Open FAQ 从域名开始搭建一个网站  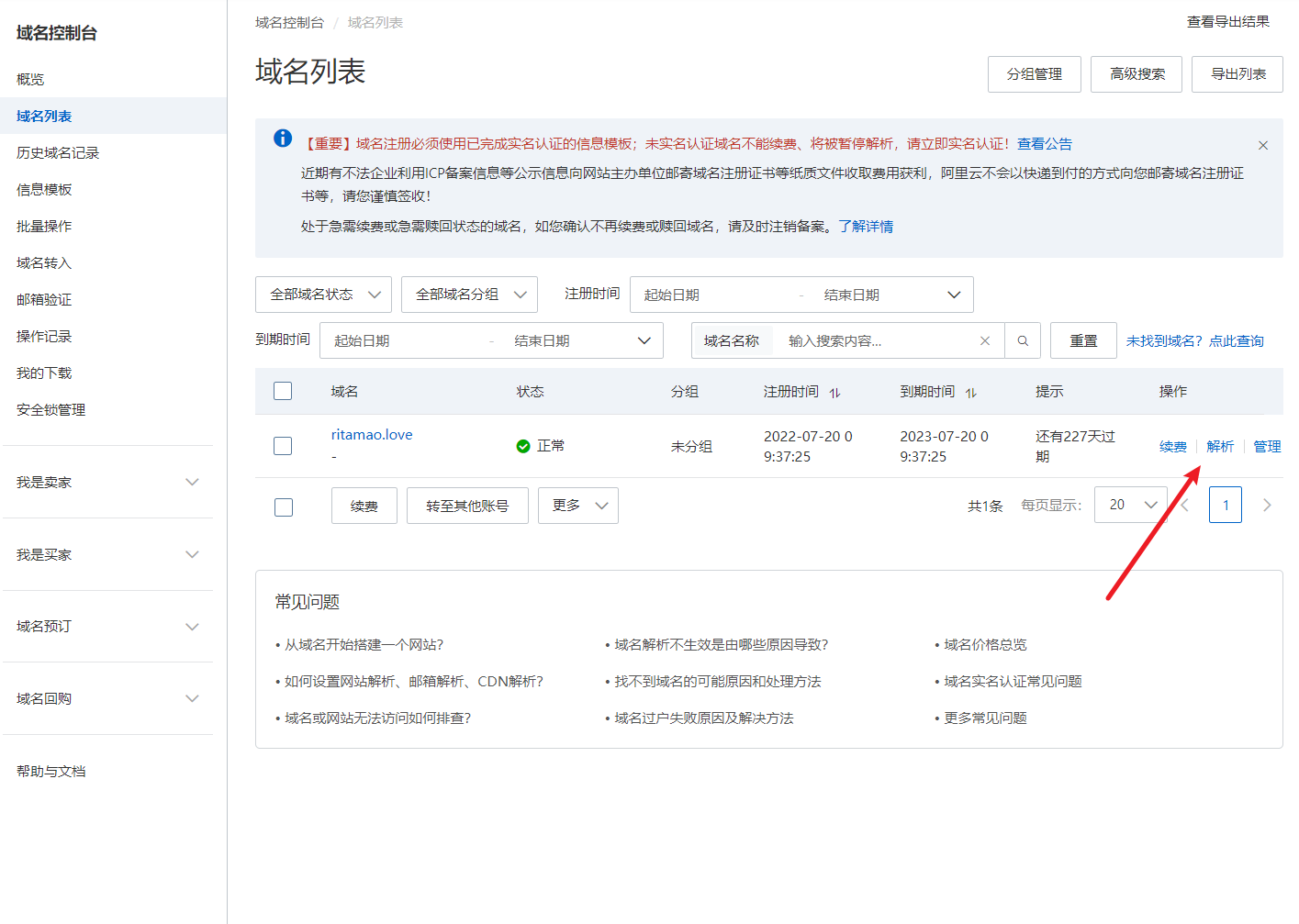364,645
